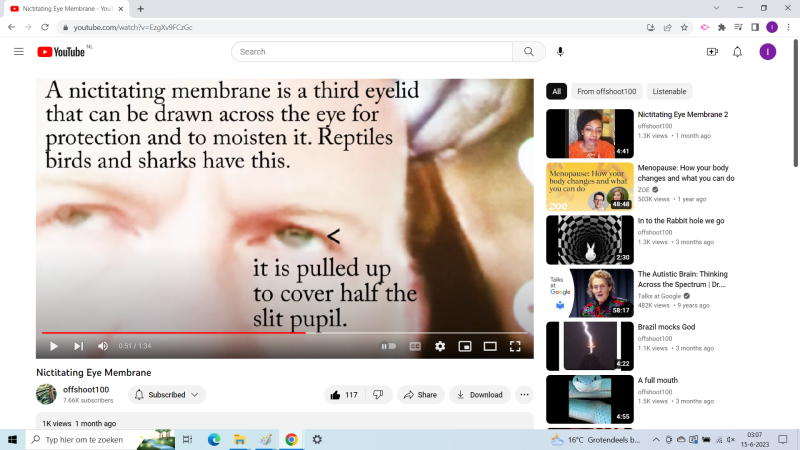
Task: Bookmark this page with star icon
Action: pos(684,28)
